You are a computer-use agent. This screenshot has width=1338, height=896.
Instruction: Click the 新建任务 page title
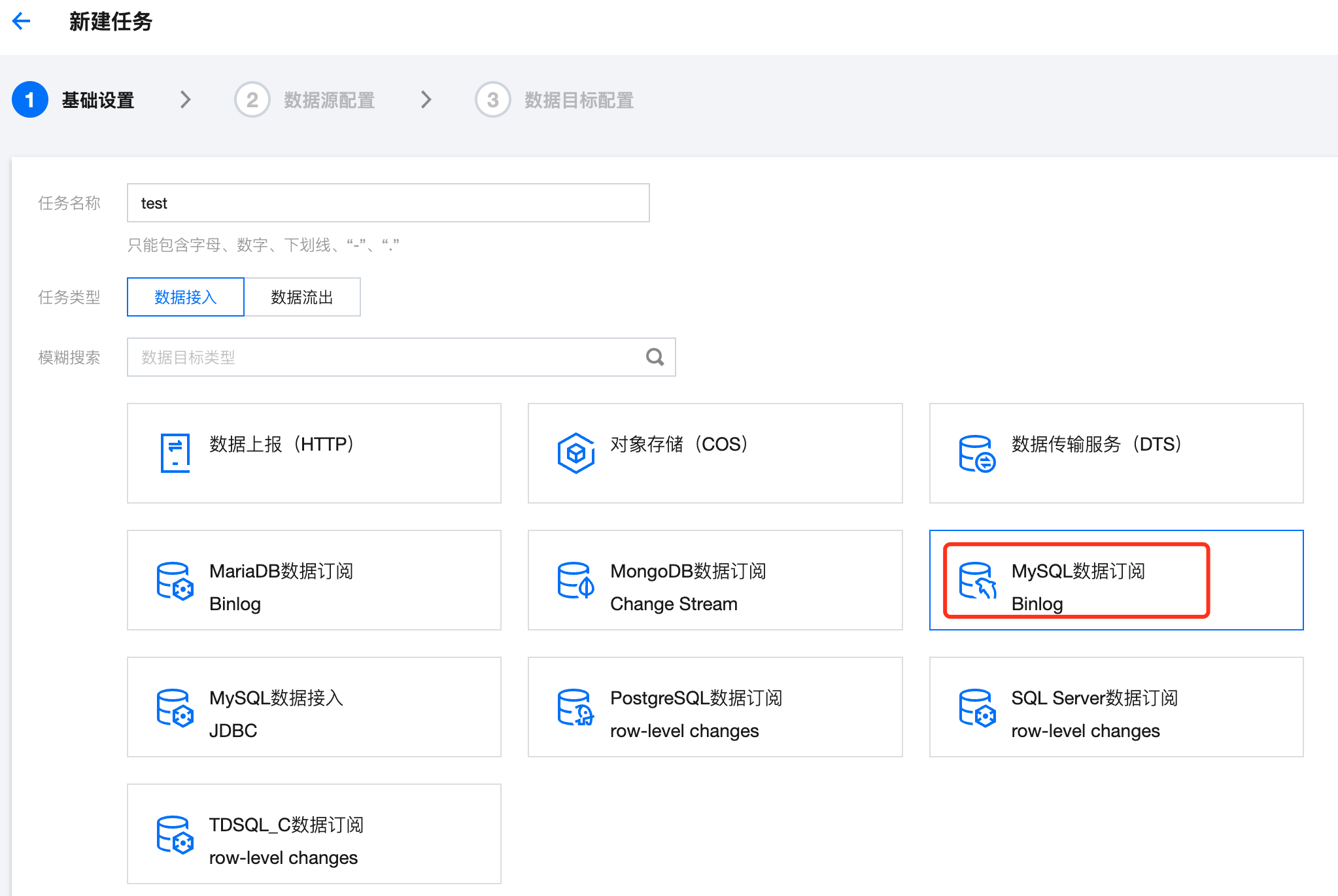[111, 22]
